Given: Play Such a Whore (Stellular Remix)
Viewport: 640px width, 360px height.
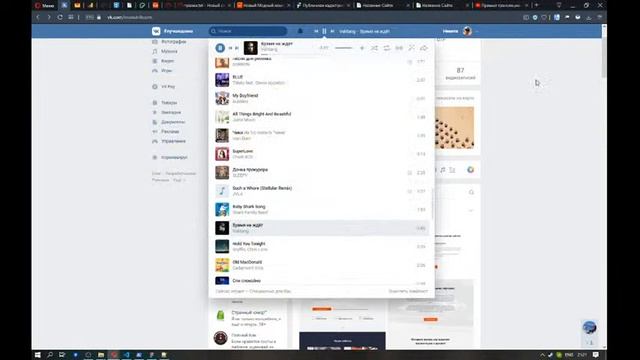Looking at the screenshot, I should click(321, 191).
